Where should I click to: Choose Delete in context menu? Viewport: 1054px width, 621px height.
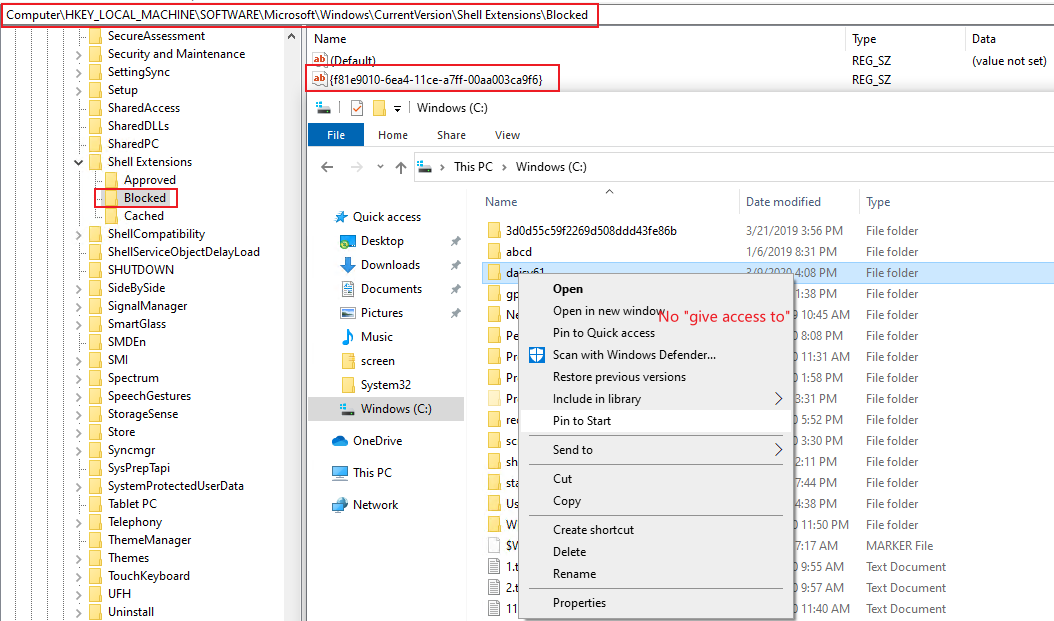pyautogui.click(x=654, y=552)
